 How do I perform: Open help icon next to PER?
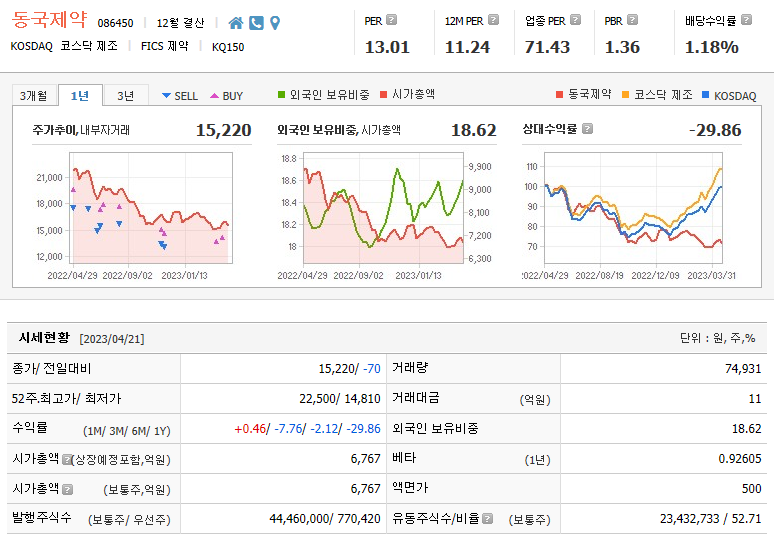point(391,20)
